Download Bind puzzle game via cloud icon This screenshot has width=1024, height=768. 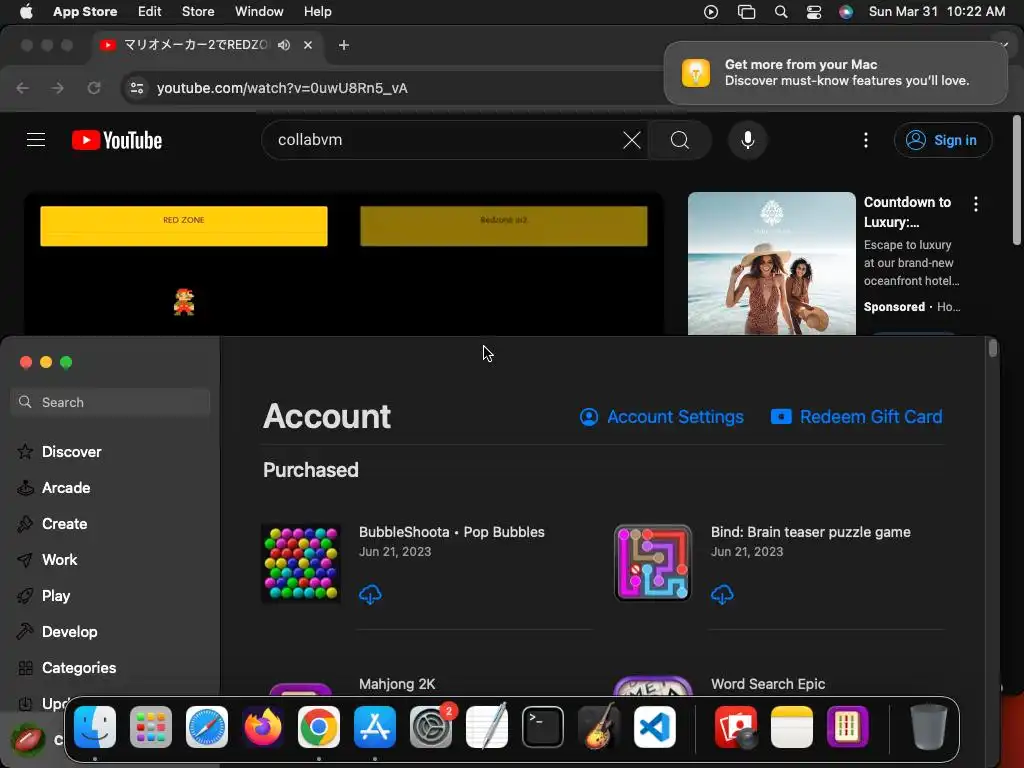(722, 594)
